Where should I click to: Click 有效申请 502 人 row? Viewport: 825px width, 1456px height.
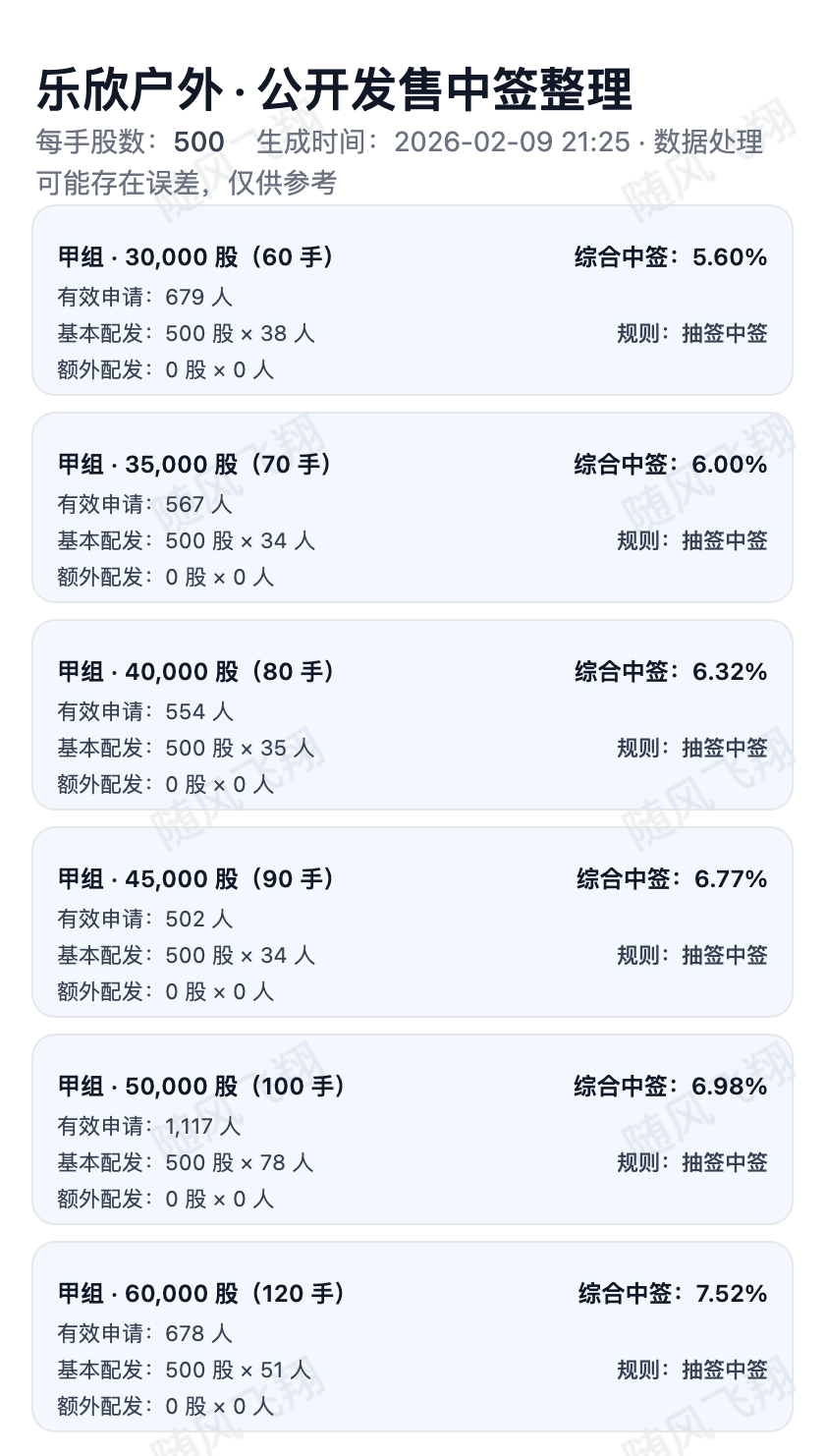144,919
